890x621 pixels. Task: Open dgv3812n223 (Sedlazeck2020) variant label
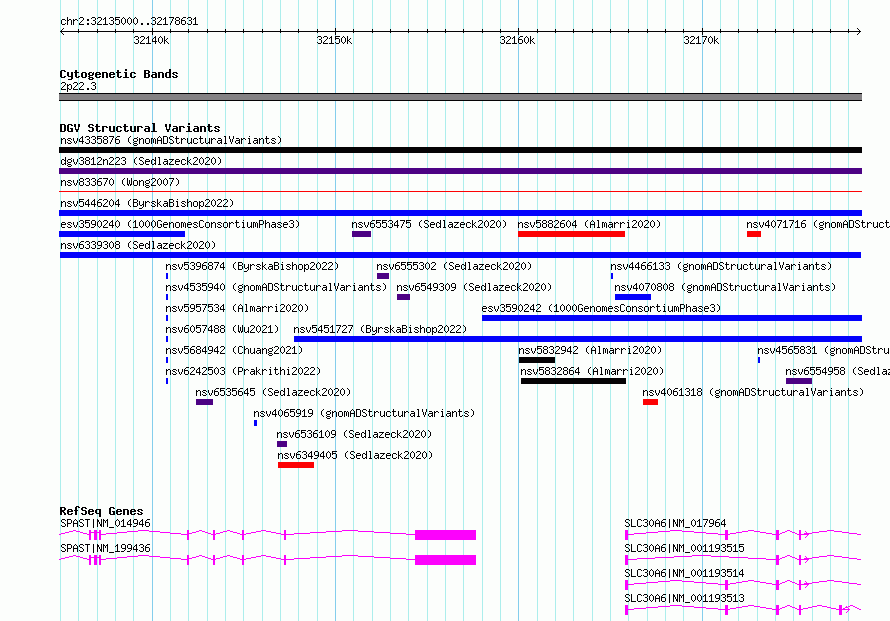141,161
